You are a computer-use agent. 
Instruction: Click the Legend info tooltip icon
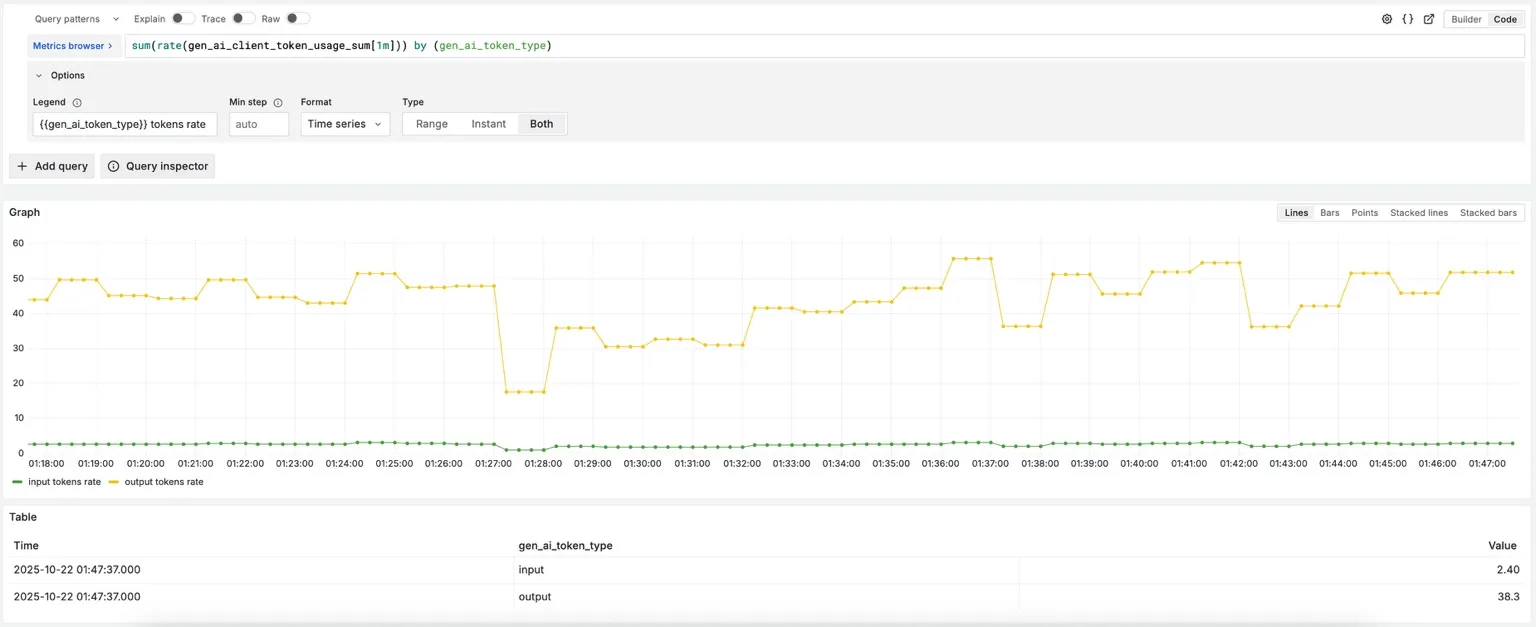[x=77, y=101]
